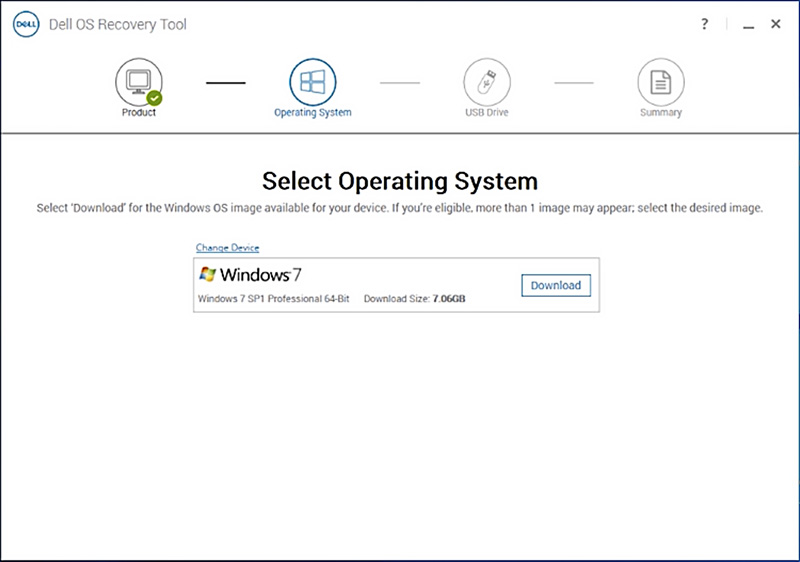
Task: Close the Dell OS Recovery Tool window
Action: click(776, 24)
